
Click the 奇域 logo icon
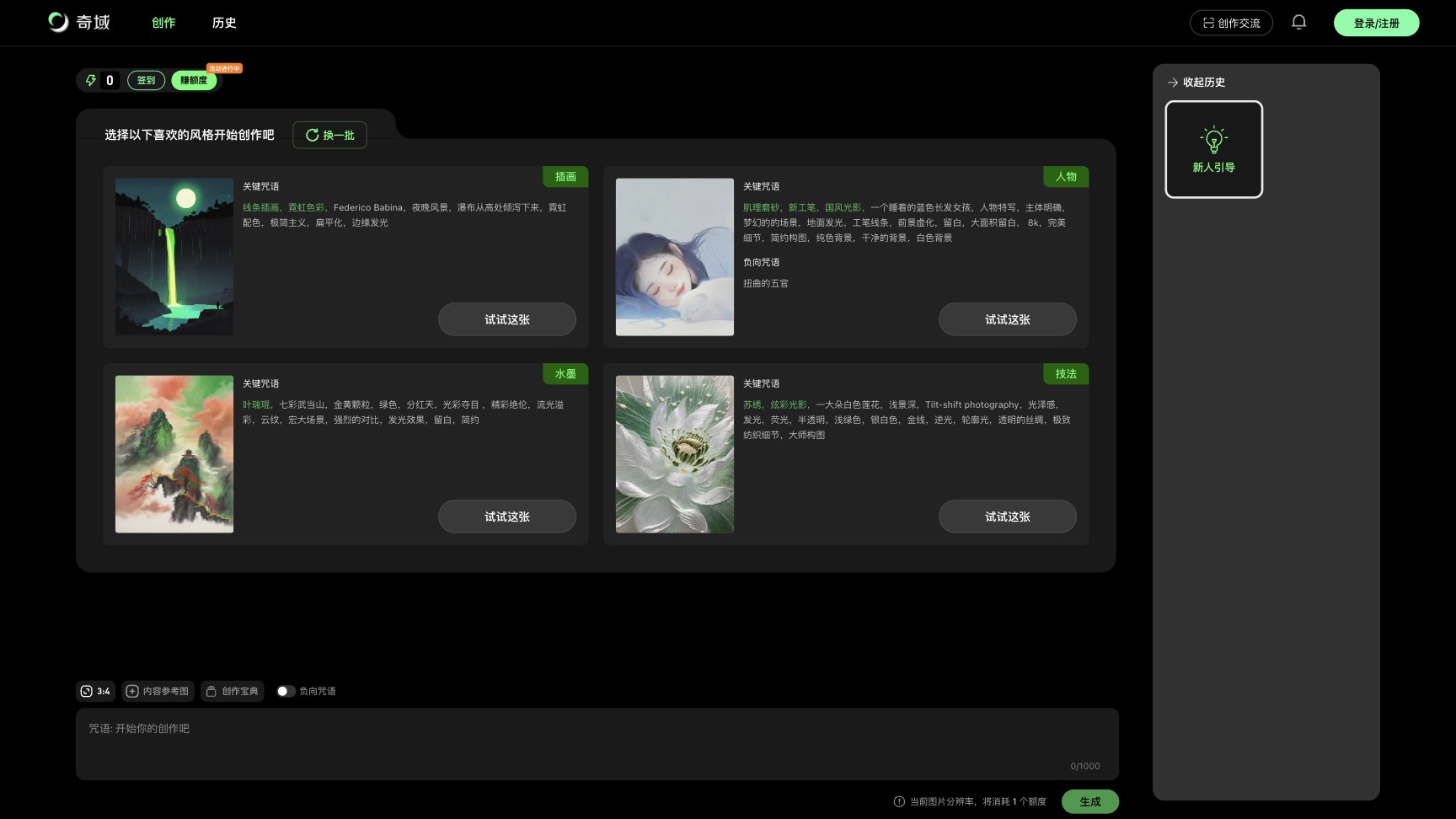(x=58, y=22)
